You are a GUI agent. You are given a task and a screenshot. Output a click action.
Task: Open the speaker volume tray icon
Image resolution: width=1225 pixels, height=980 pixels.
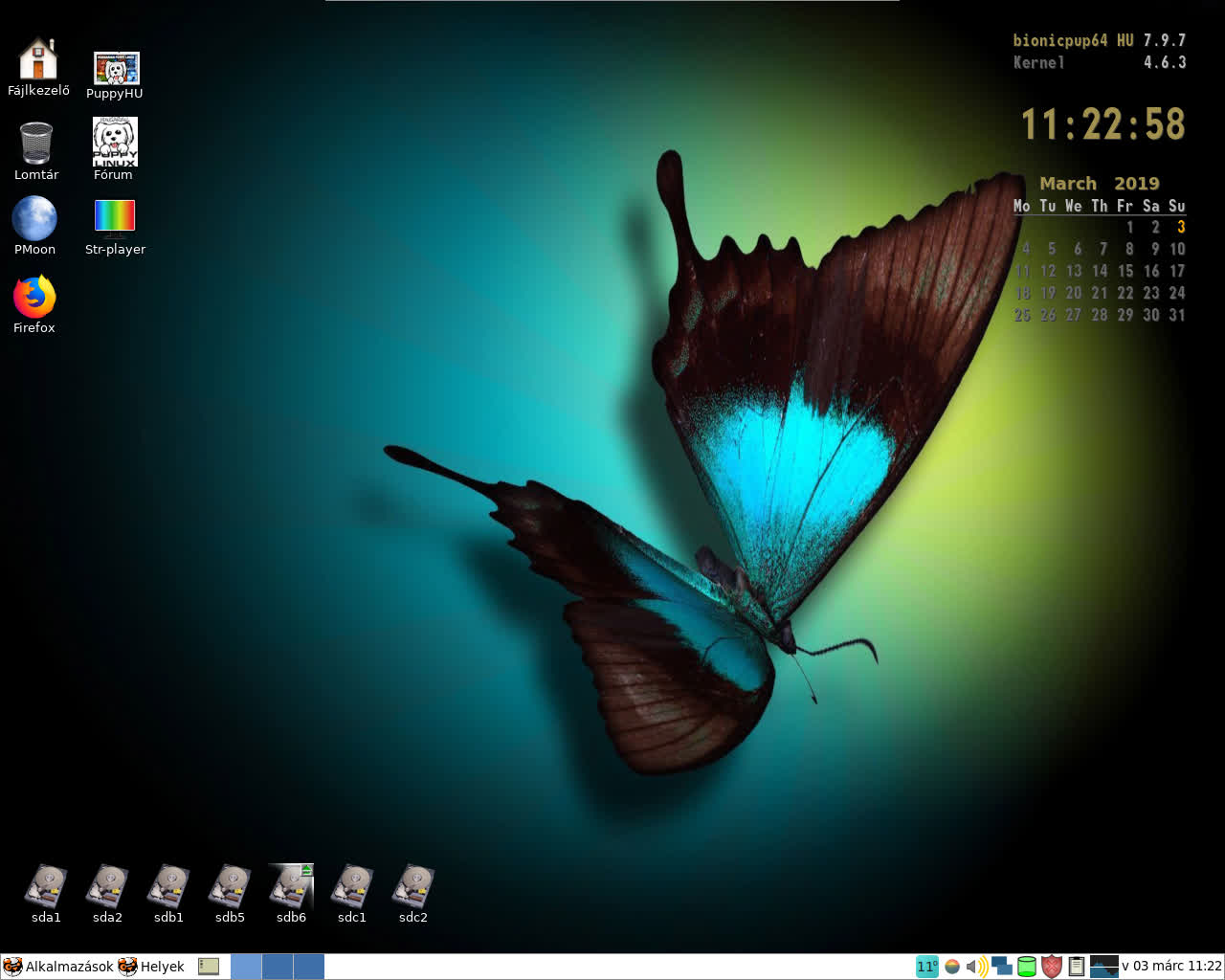977,967
